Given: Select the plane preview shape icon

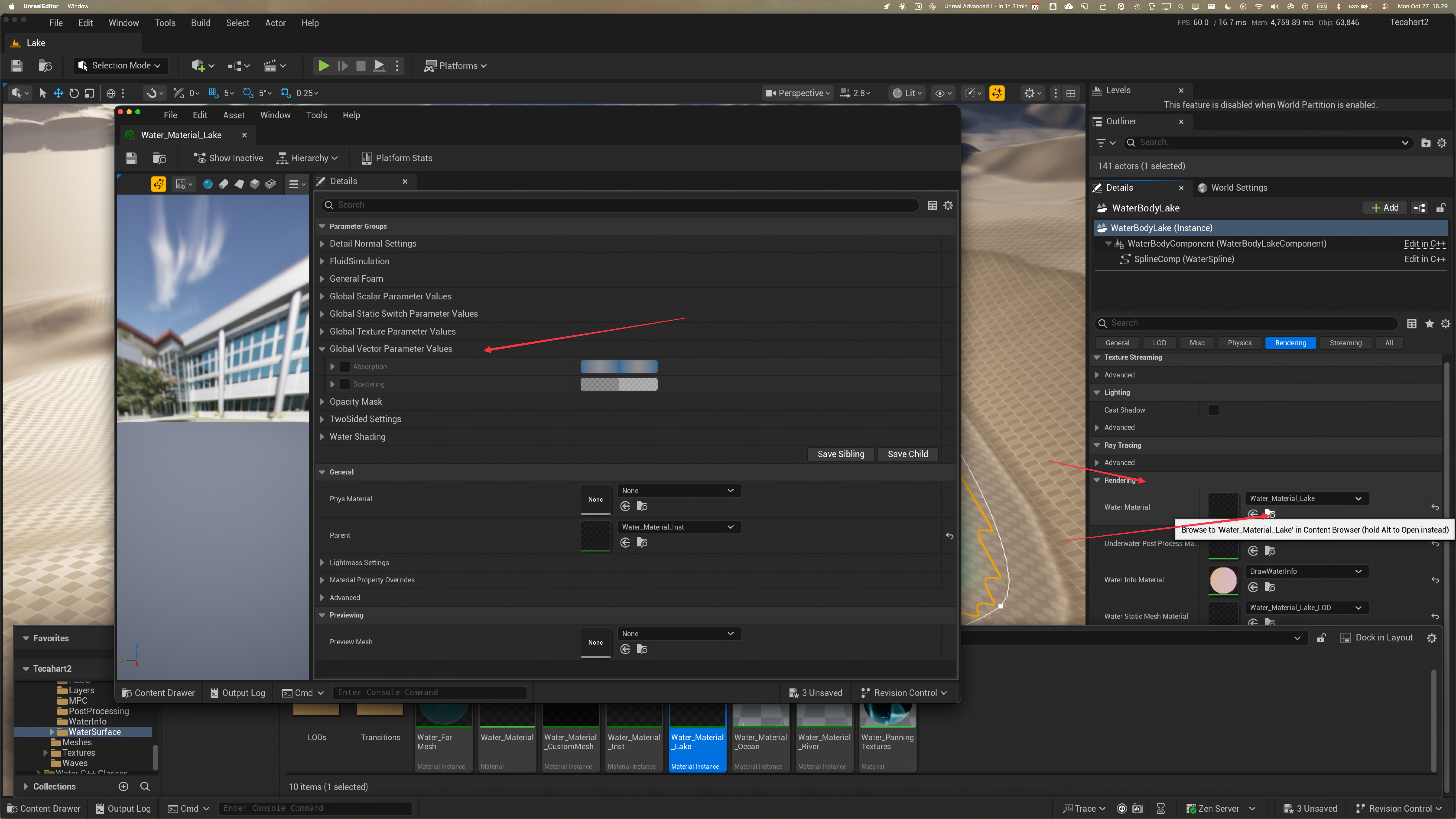Looking at the screenshot, I should tap(239, 184).
